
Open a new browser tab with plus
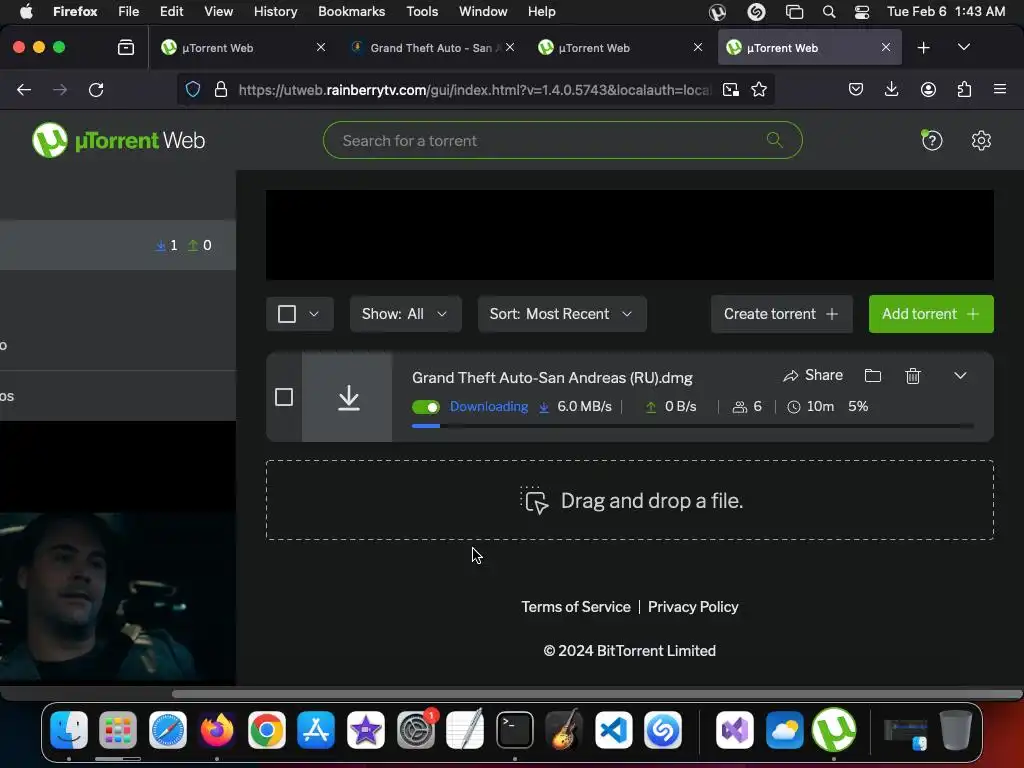923,48
